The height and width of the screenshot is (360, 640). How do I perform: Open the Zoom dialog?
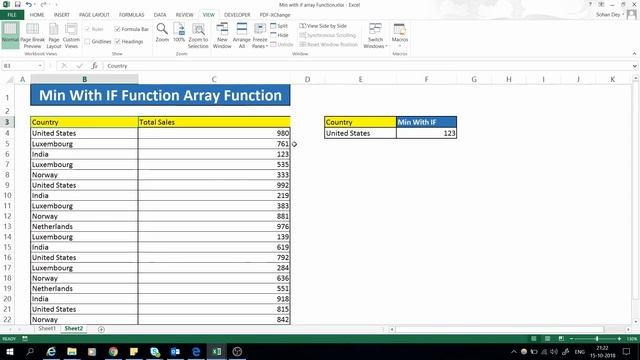click(162, 33)
